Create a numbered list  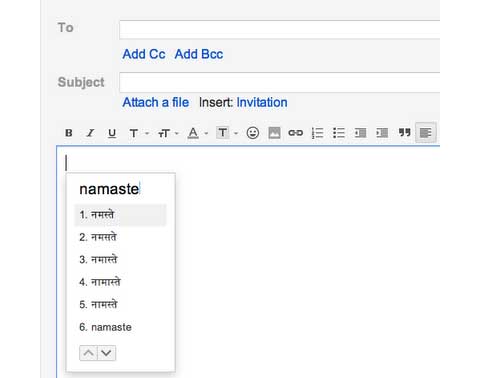point(317,133)
